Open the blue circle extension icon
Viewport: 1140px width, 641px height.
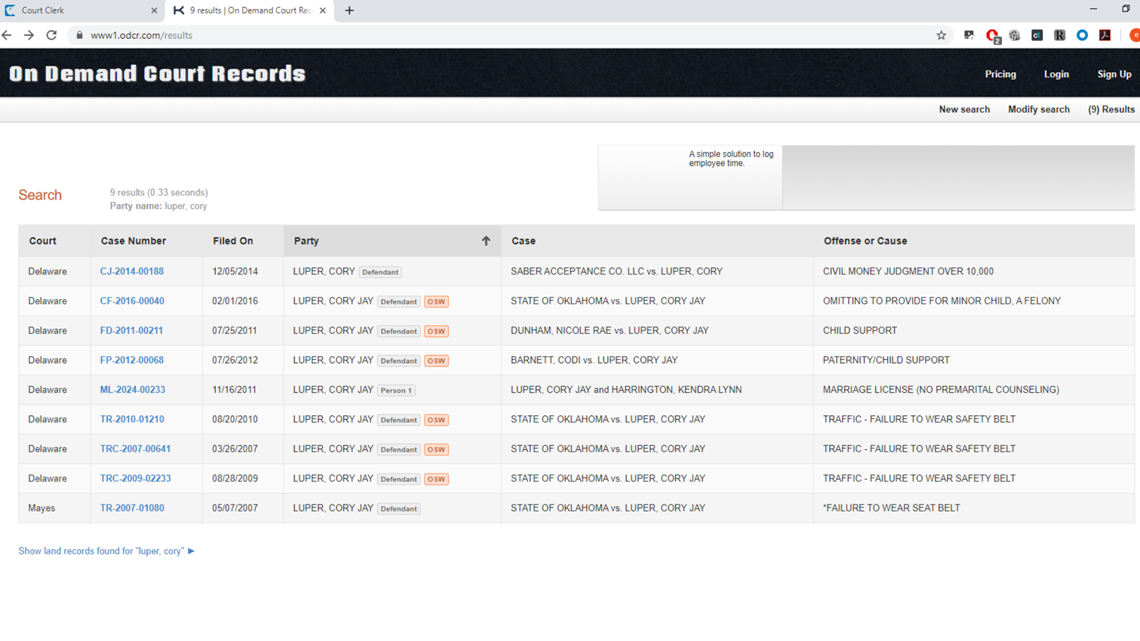coord(1083,35)
